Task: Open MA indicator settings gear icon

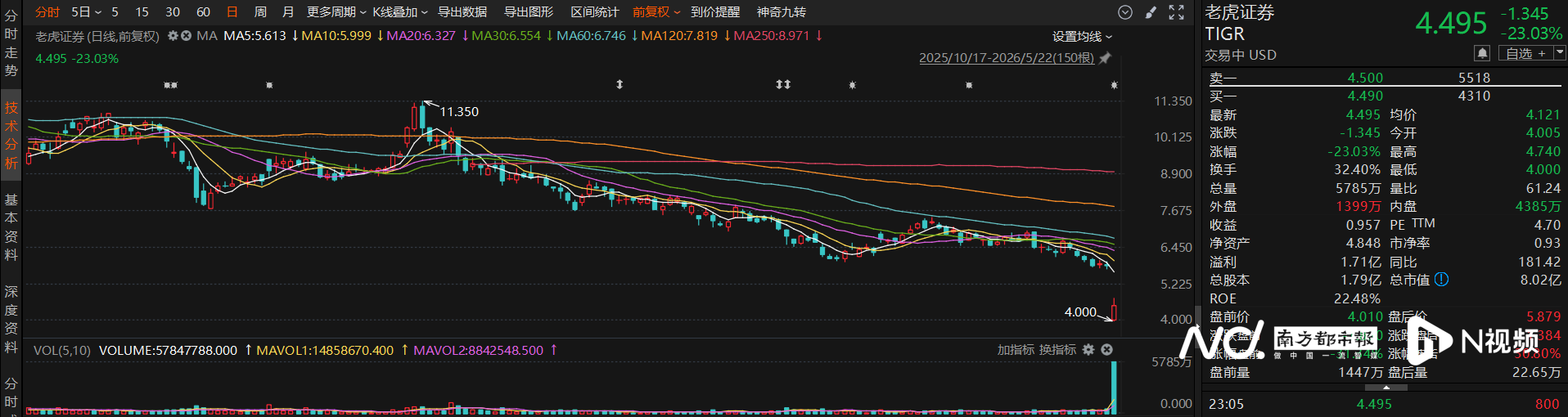Action: [173, 36]
